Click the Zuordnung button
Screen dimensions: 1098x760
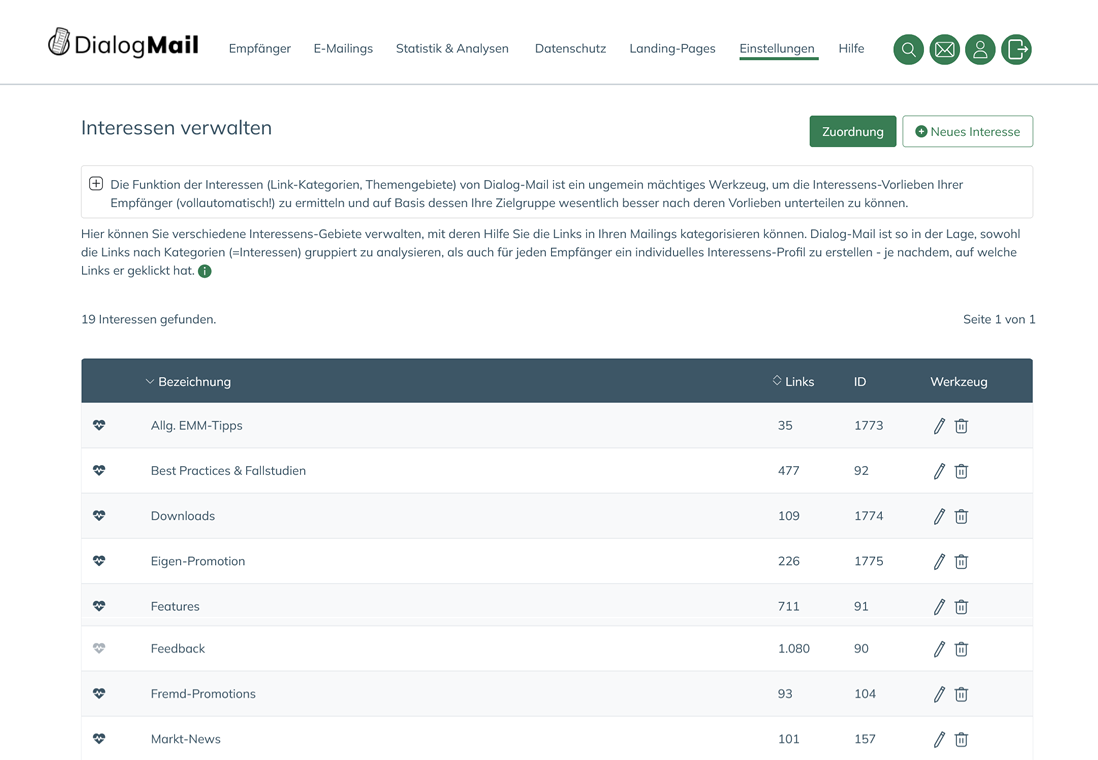[x=852, y=131]
